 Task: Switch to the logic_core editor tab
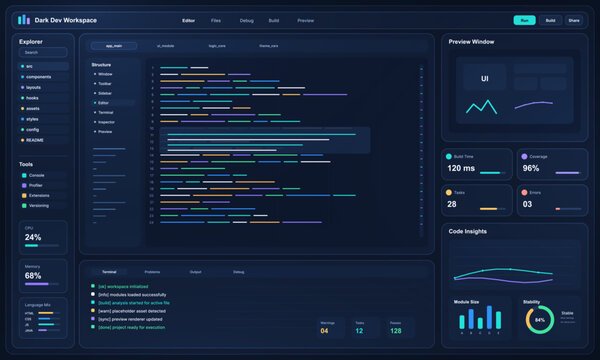click(217, 46)
